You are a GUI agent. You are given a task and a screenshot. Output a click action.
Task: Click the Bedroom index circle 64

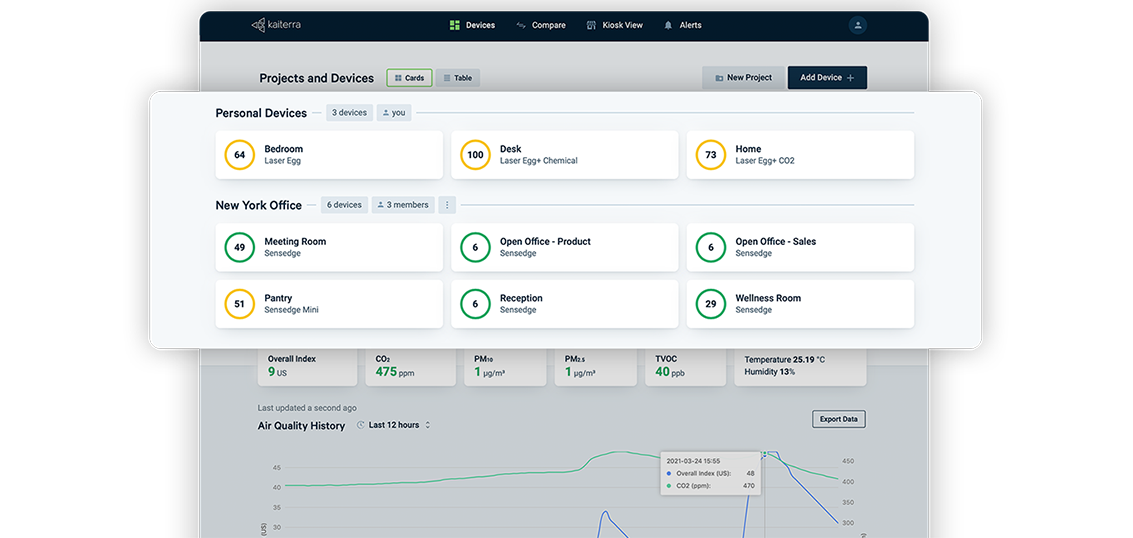pos(240,155)
